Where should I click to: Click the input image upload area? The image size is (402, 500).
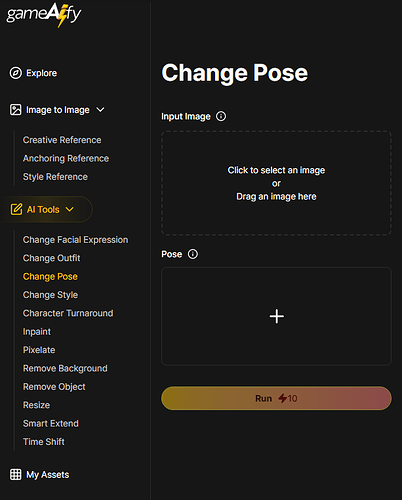(276, 183)
